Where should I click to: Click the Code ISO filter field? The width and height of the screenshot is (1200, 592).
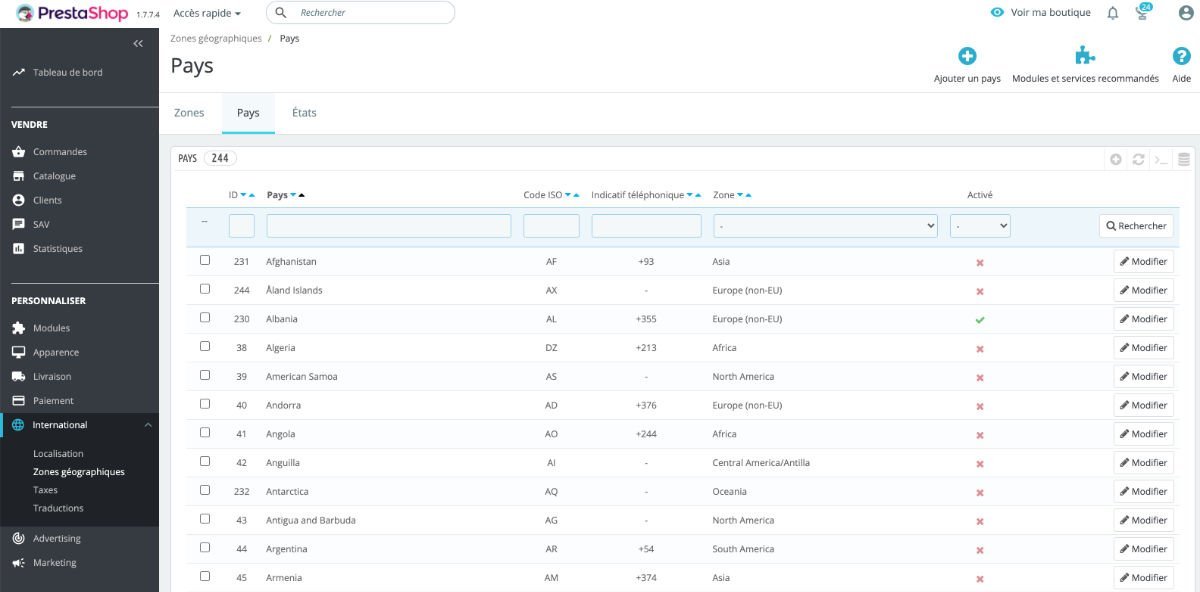(551, 226)
